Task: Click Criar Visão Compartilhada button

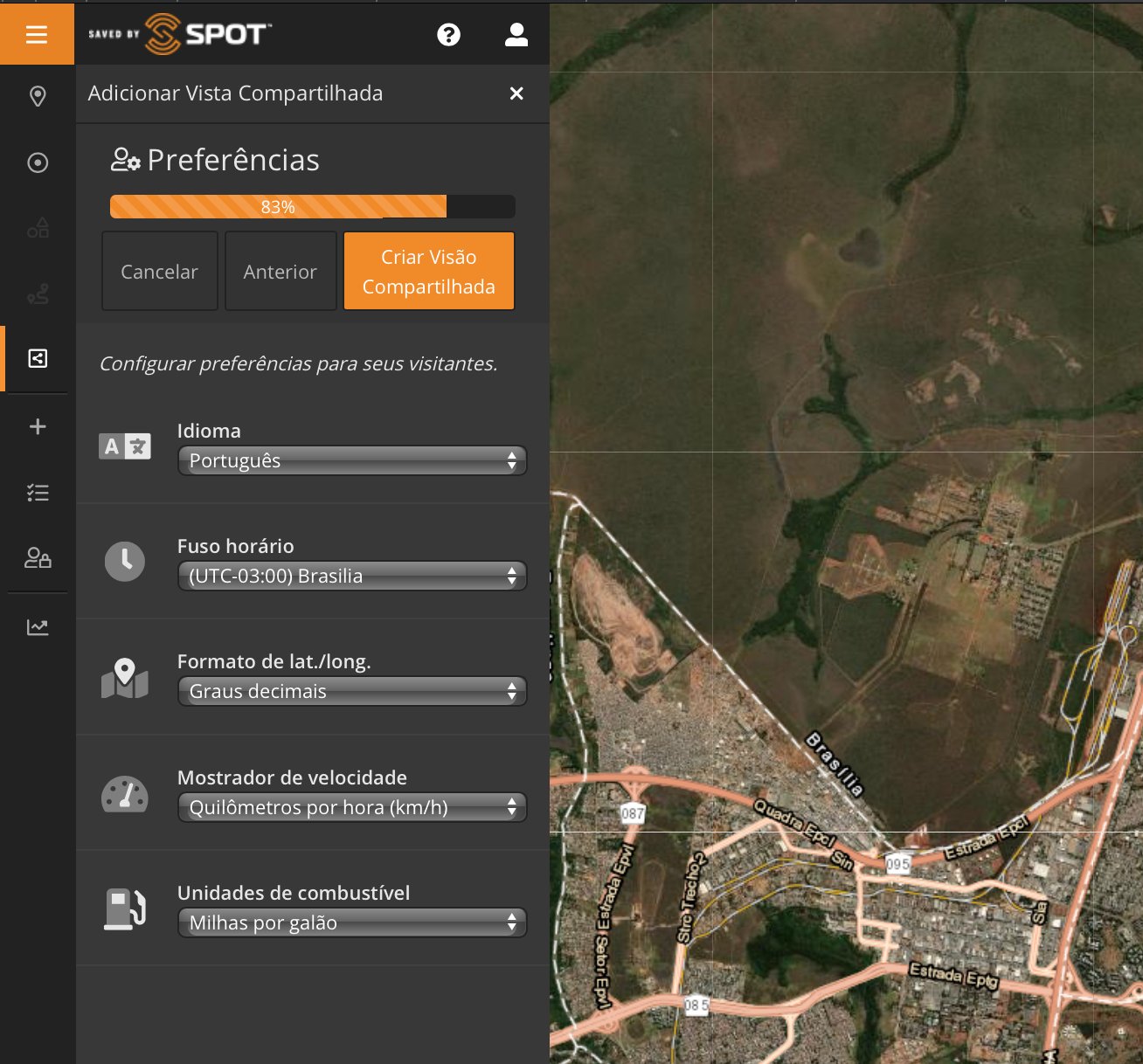Action: coord(429,272)
